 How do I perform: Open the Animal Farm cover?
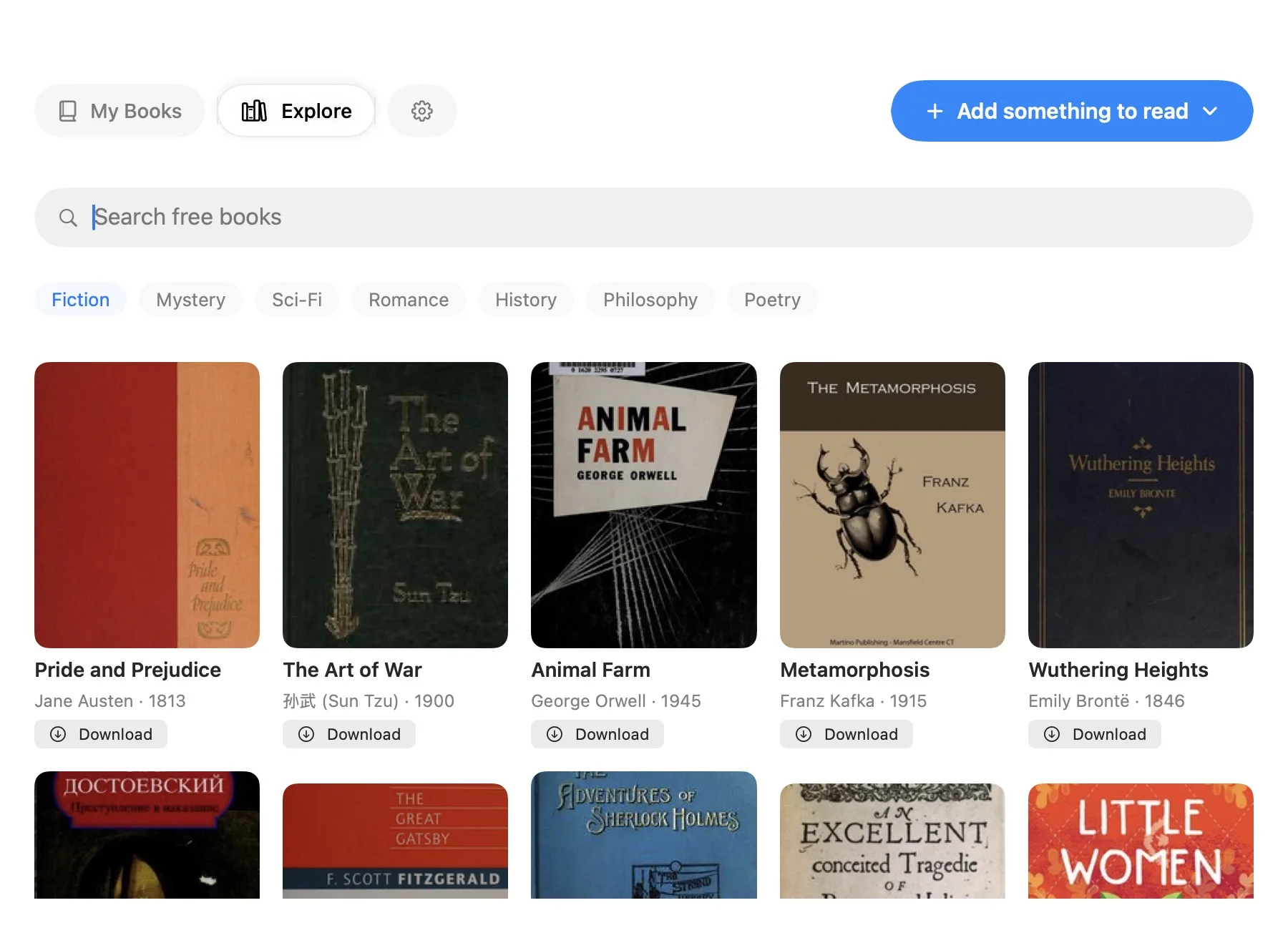coord(644,505)
